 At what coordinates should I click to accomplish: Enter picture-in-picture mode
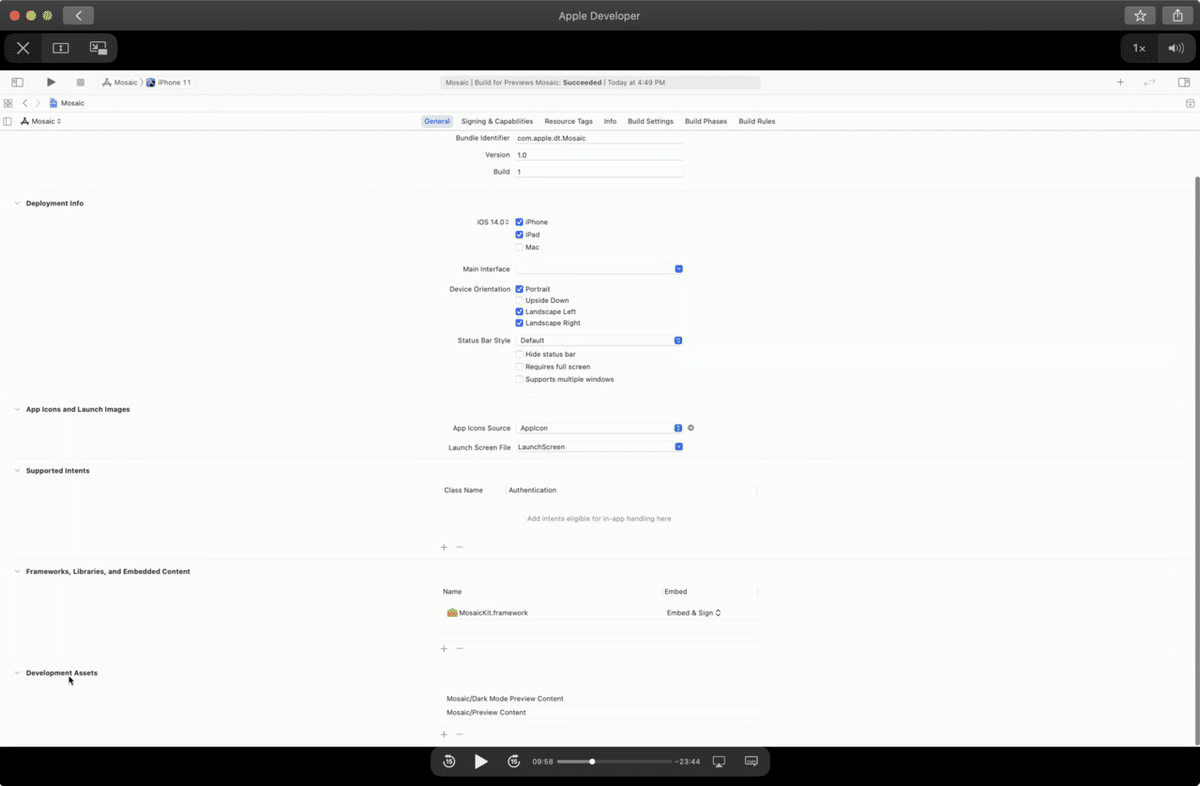(x=98, y=48)
